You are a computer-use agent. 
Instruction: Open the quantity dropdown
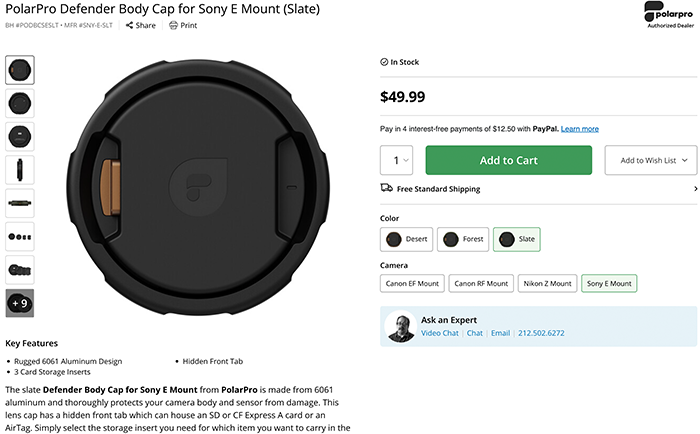click(396, 160)
